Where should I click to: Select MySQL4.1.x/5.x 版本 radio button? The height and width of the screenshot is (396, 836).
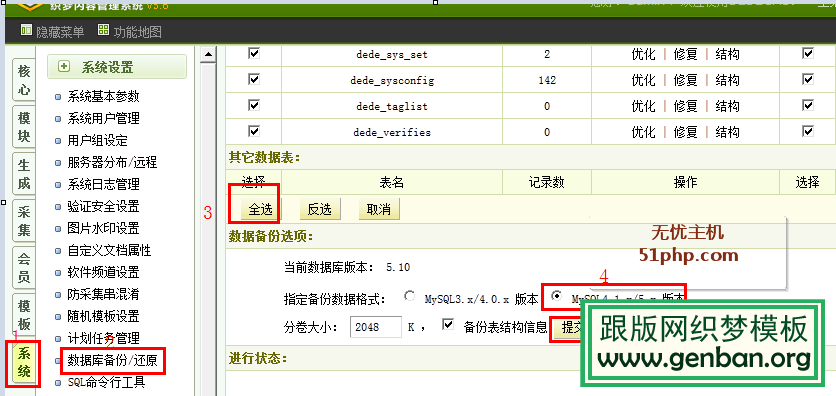(x=557, y=296)
